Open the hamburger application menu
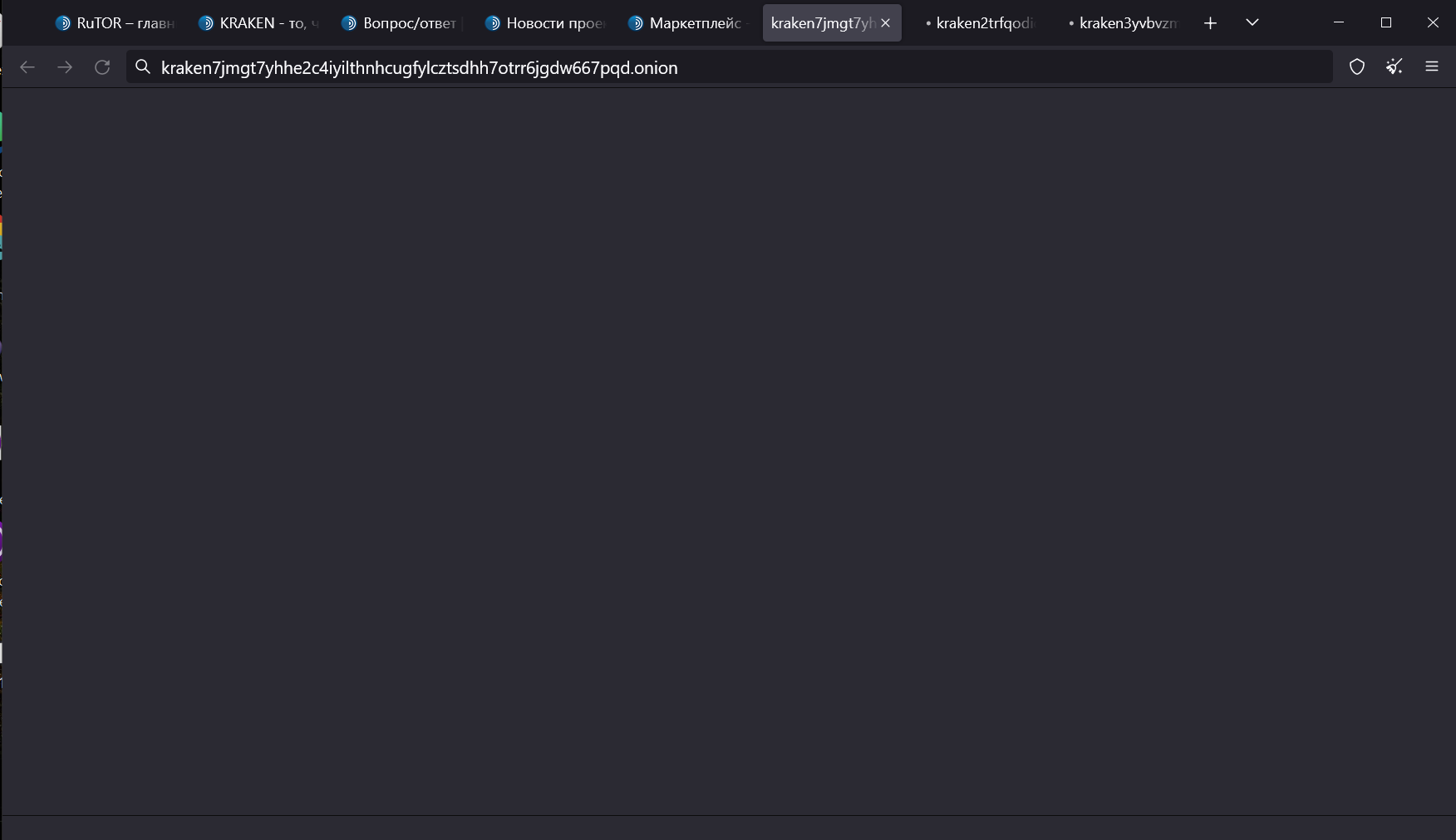The image size is (1456, 840). pyautogui.click(x=1431, y=67)
